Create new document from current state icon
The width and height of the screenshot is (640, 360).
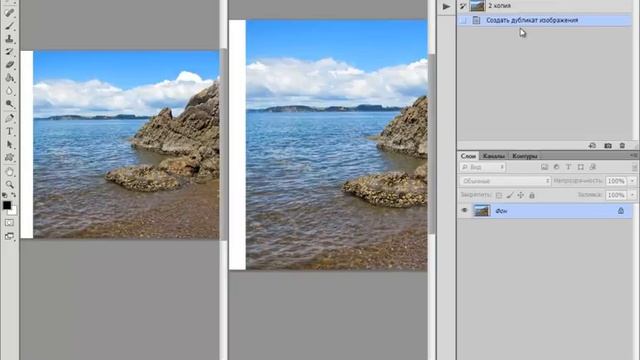[592, 146]
